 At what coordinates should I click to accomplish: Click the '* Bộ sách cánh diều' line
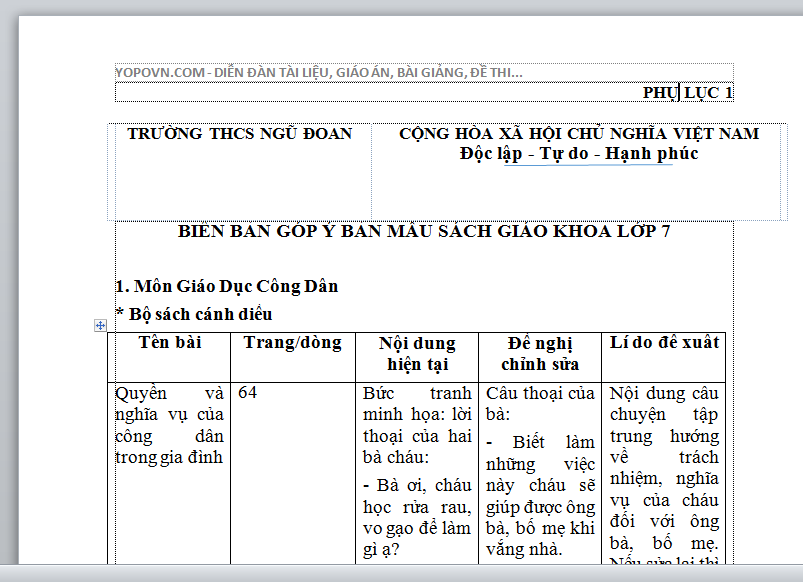coord(194,313)
